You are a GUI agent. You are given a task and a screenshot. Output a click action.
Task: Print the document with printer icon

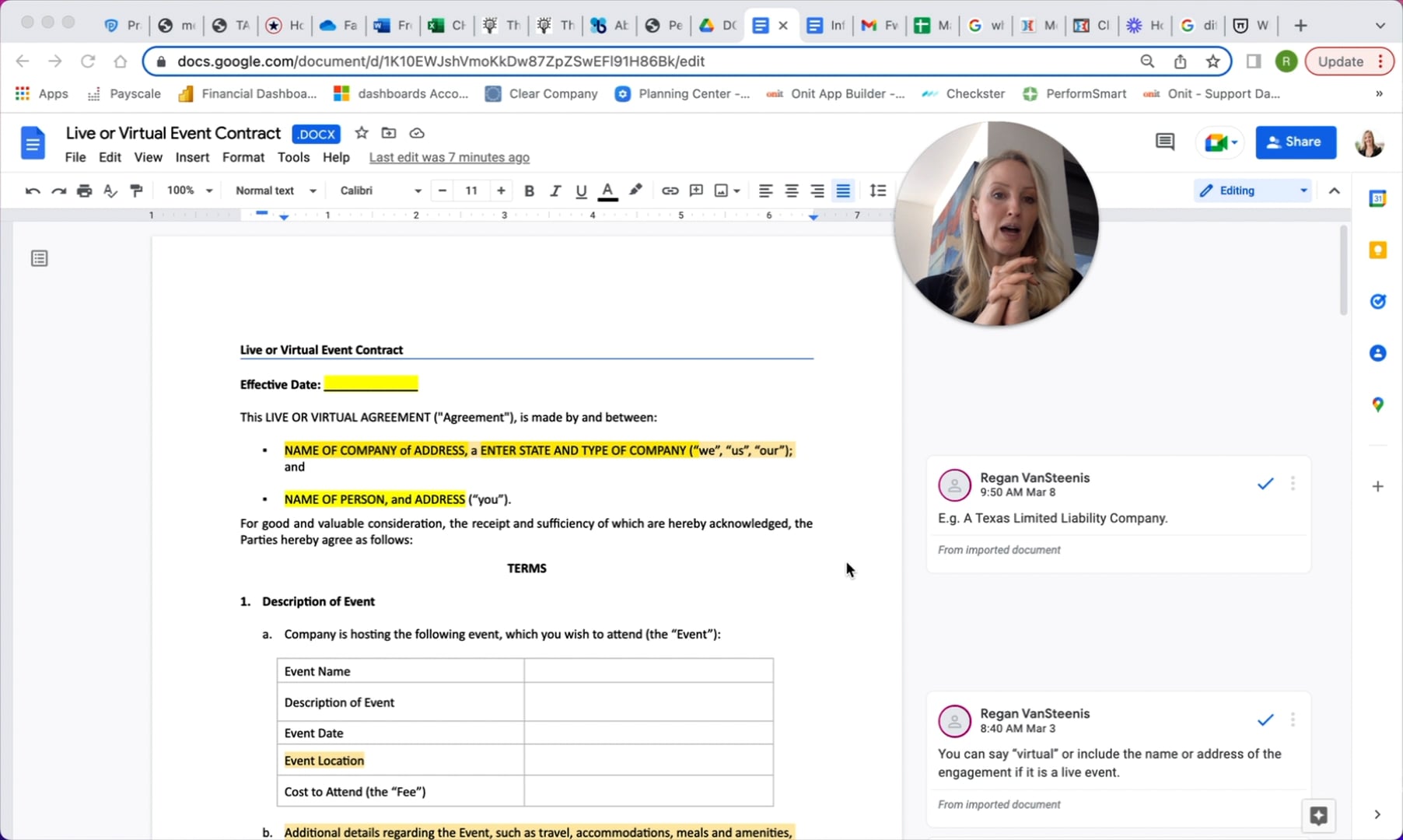84,191
